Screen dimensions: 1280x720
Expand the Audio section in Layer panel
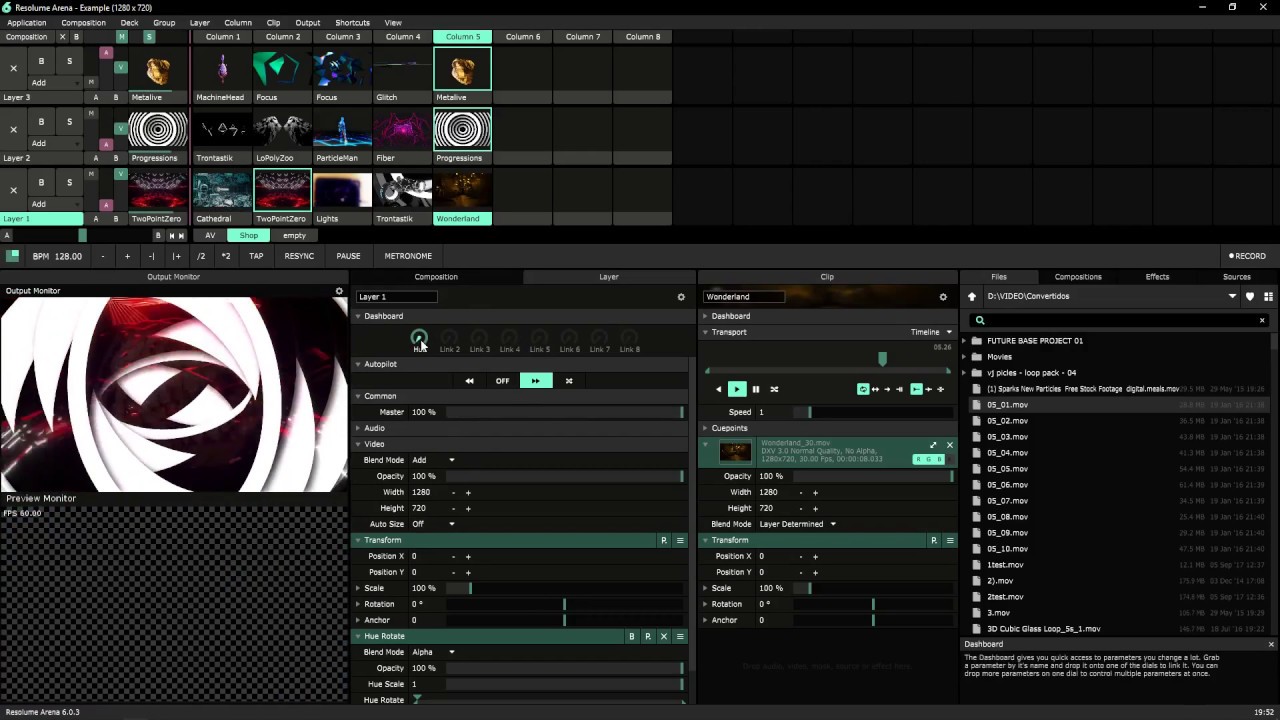(x=358, y=428)
